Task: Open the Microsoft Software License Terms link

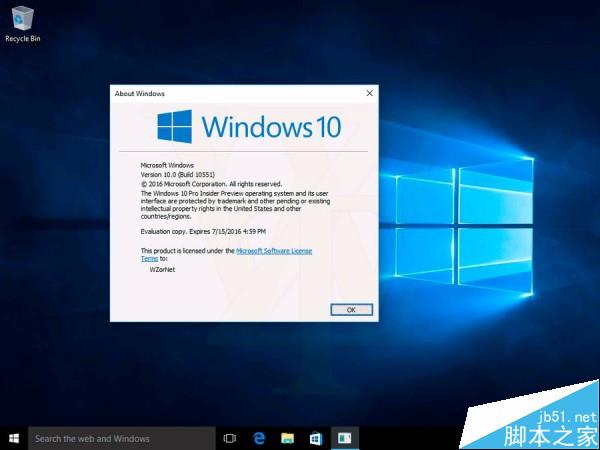Action: tap(274, 251)
